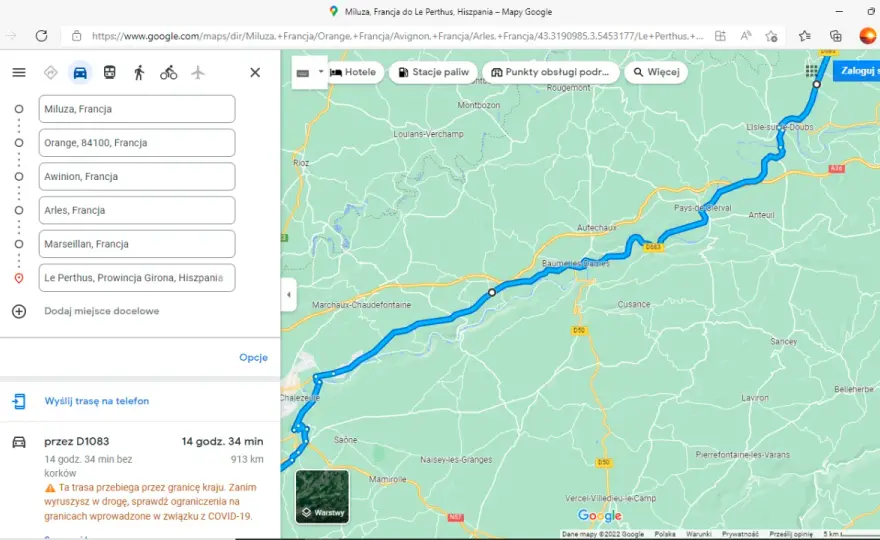The height and width of the screenshot is (540, 880).
Task: Collapse the side panel with arrow
Action: tap(288, 295)
